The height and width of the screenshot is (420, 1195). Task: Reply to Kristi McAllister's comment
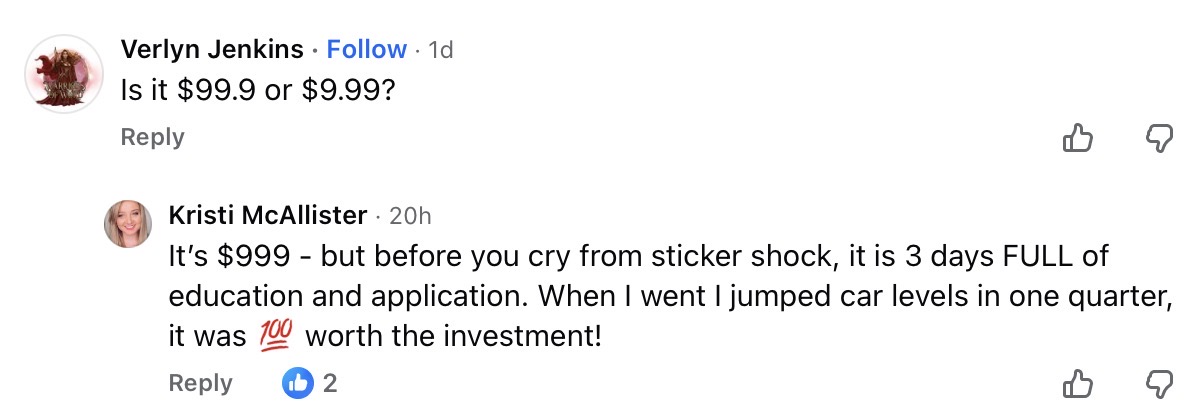pos(200,383)
